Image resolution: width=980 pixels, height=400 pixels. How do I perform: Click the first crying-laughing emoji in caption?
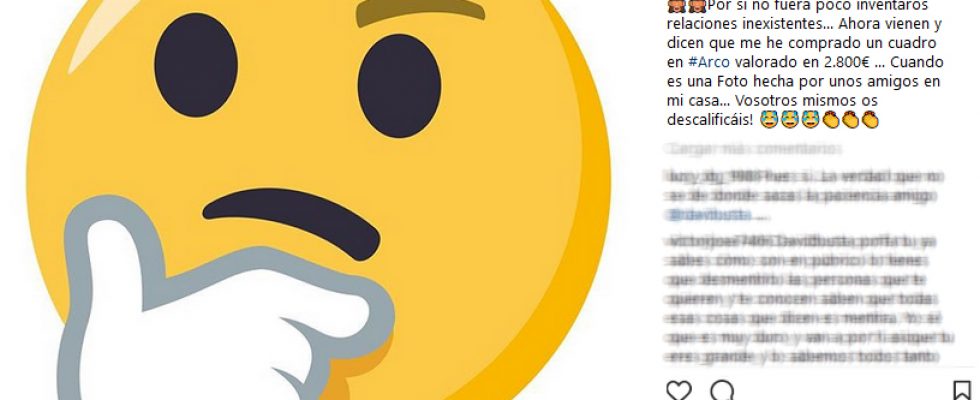tap(769, 119)
